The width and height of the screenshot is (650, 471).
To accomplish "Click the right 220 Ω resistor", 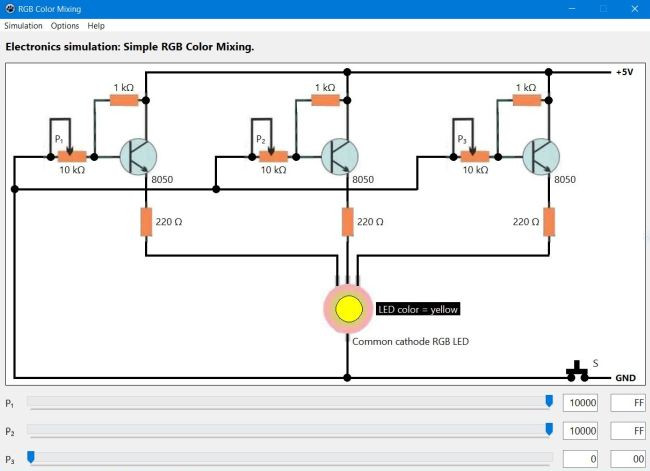I will point(549,222).
